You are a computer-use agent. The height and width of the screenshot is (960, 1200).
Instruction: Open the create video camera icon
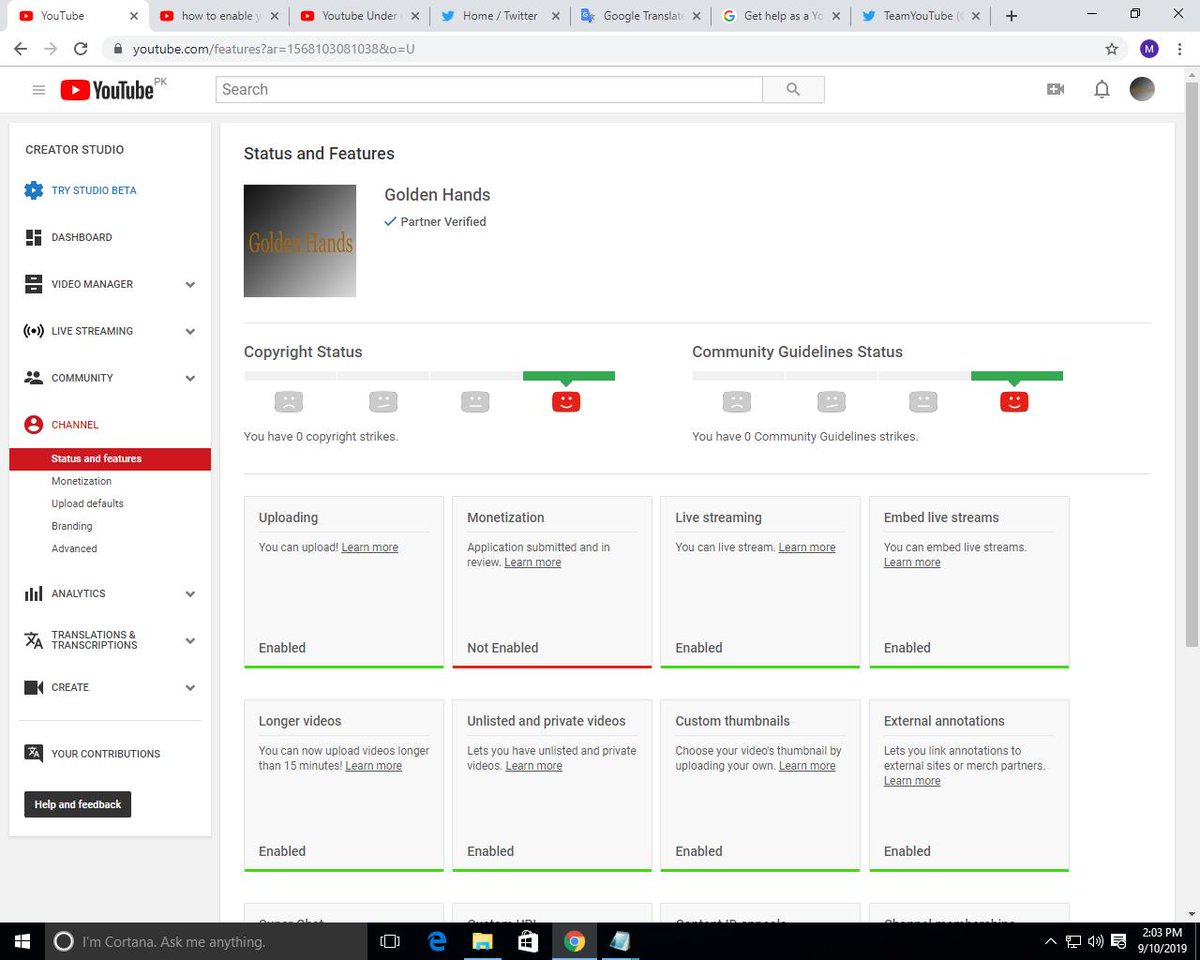click(1055, 90)
